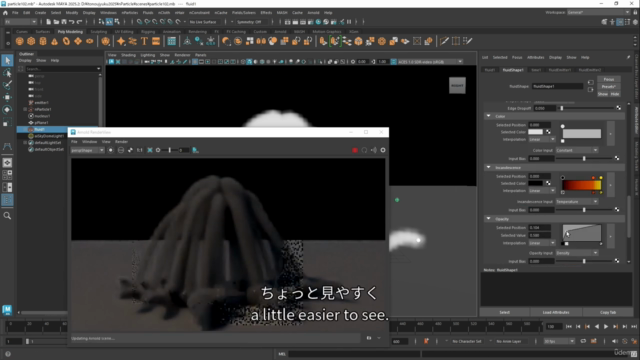Toggle the Selected Color map button in Incandescence
The image size is (640, 360).
click(548, 183)
